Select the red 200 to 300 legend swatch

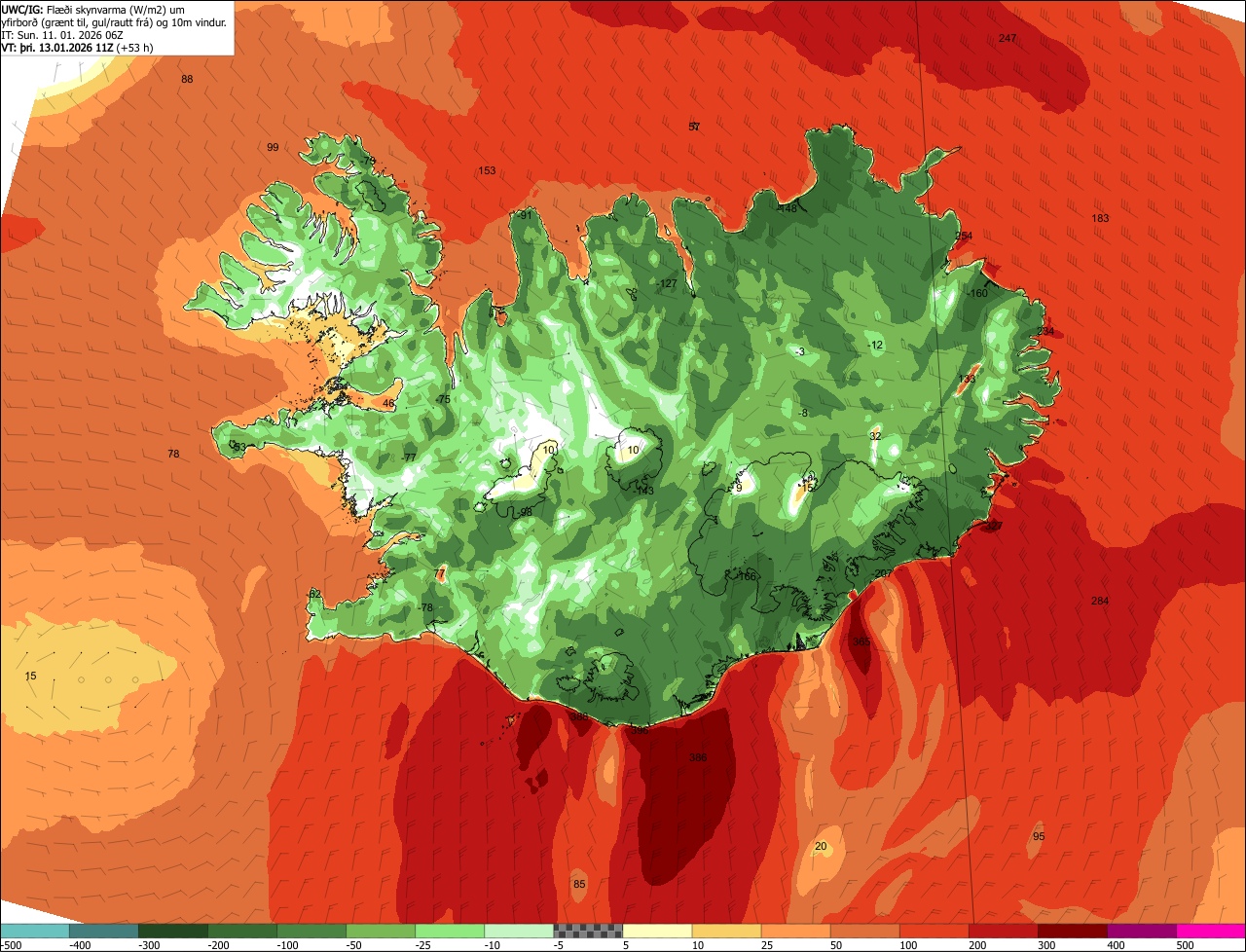[x=1002, y=931]
